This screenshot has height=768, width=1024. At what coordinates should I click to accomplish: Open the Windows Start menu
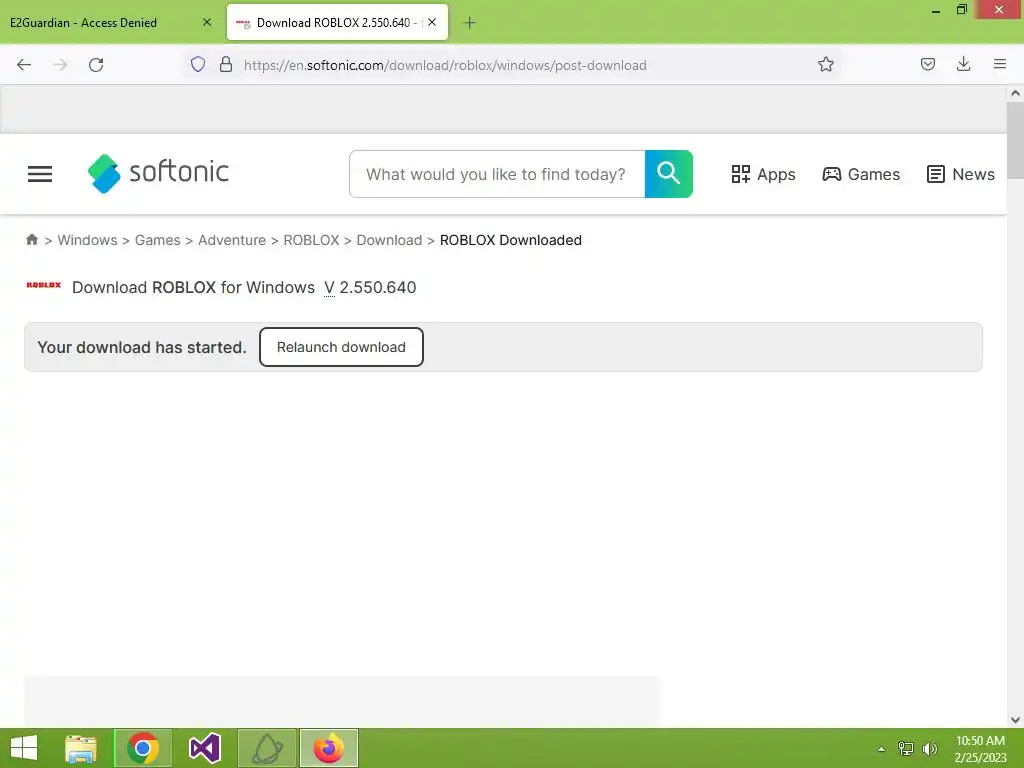[x=24, y=748]
